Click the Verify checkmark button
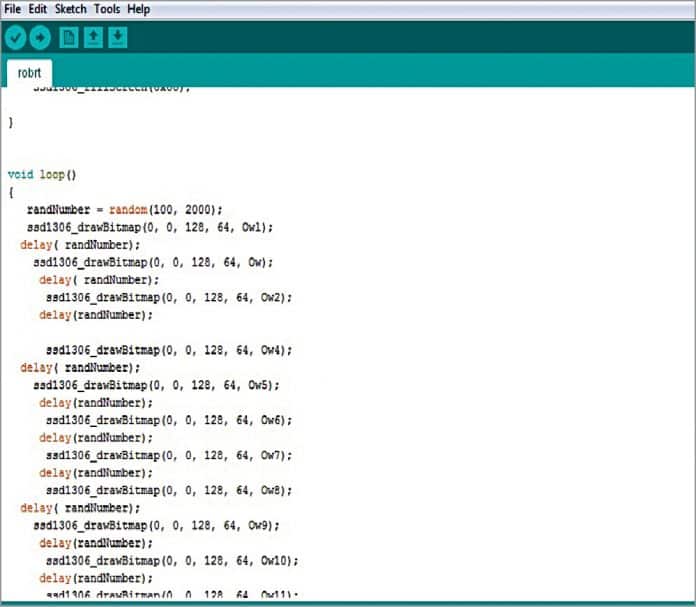The width and height of the screenshot is (696, 607). pos(15,38)
